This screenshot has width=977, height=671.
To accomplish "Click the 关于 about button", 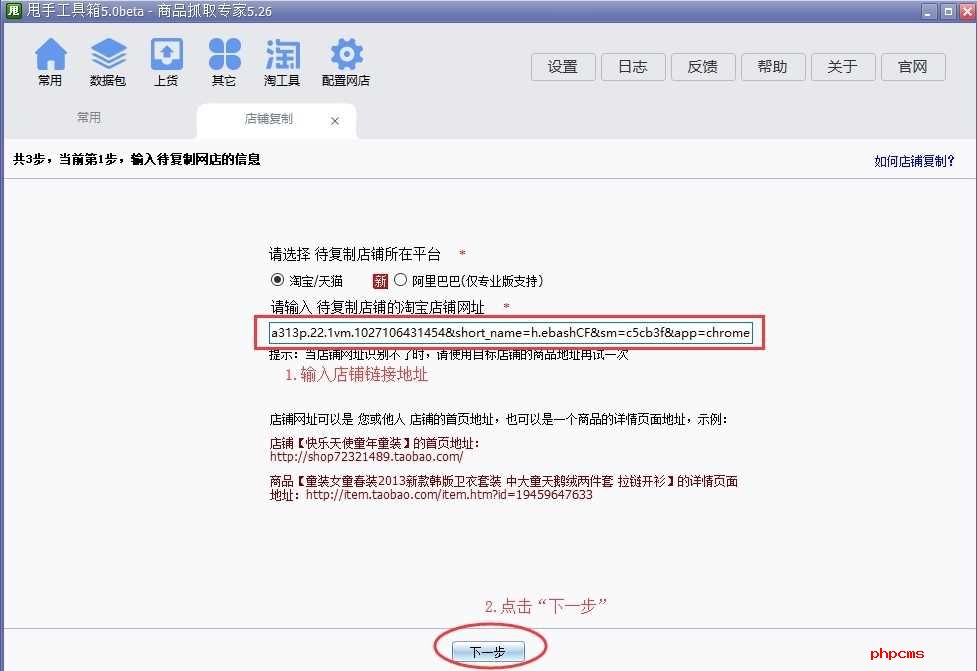I will (843, 67).
